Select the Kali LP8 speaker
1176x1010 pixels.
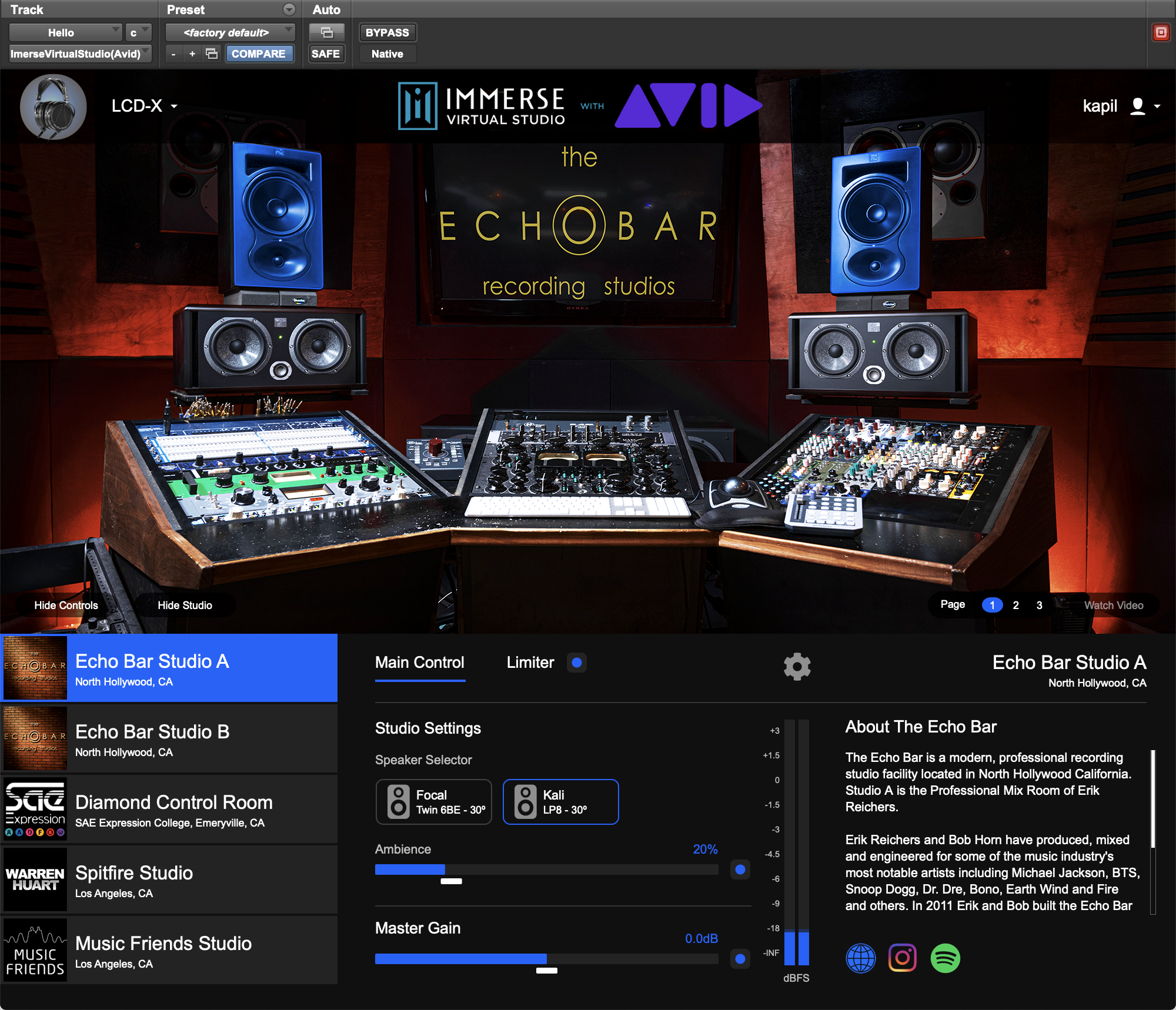coord(560,802)
